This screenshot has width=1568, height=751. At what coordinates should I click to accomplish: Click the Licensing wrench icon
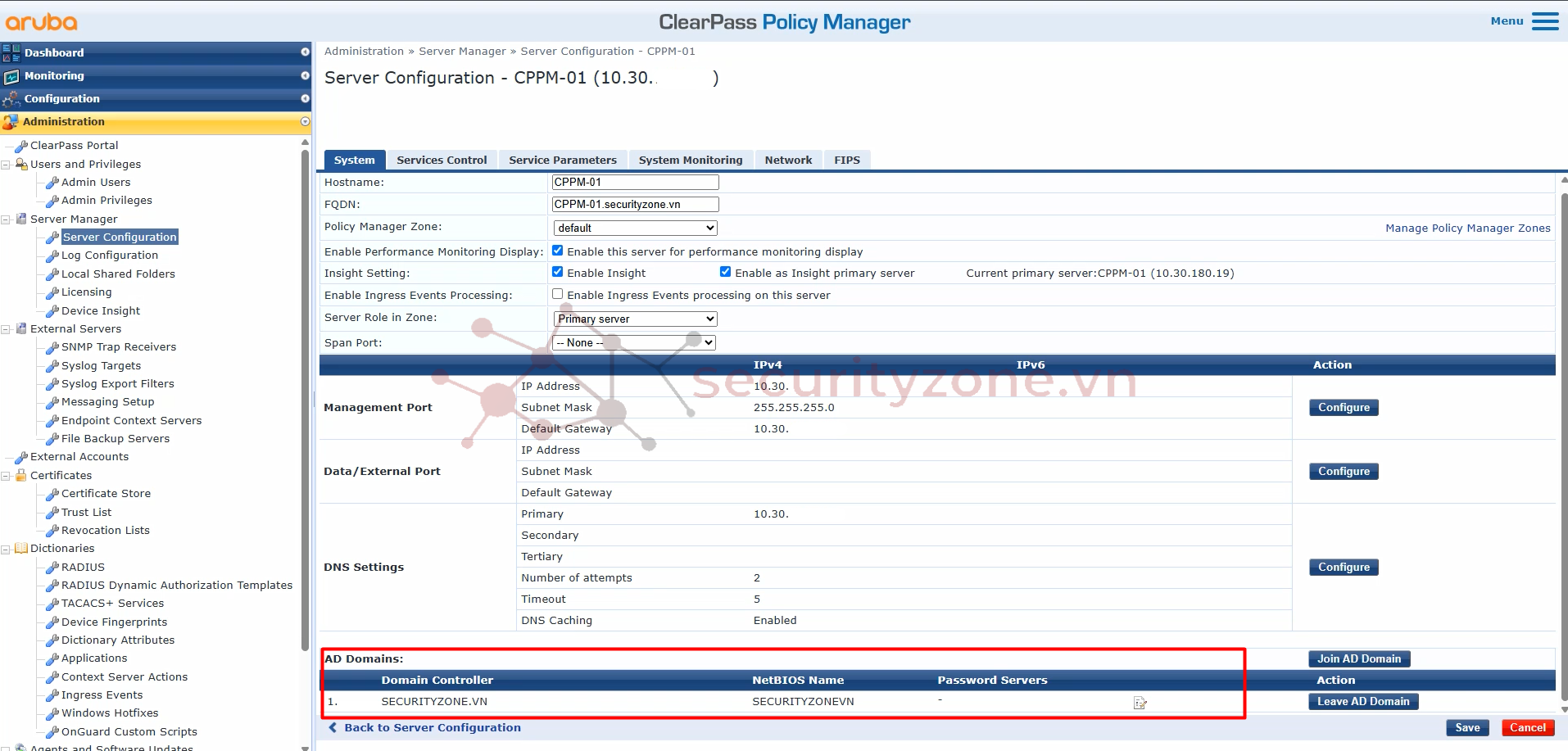pos(52,292)
